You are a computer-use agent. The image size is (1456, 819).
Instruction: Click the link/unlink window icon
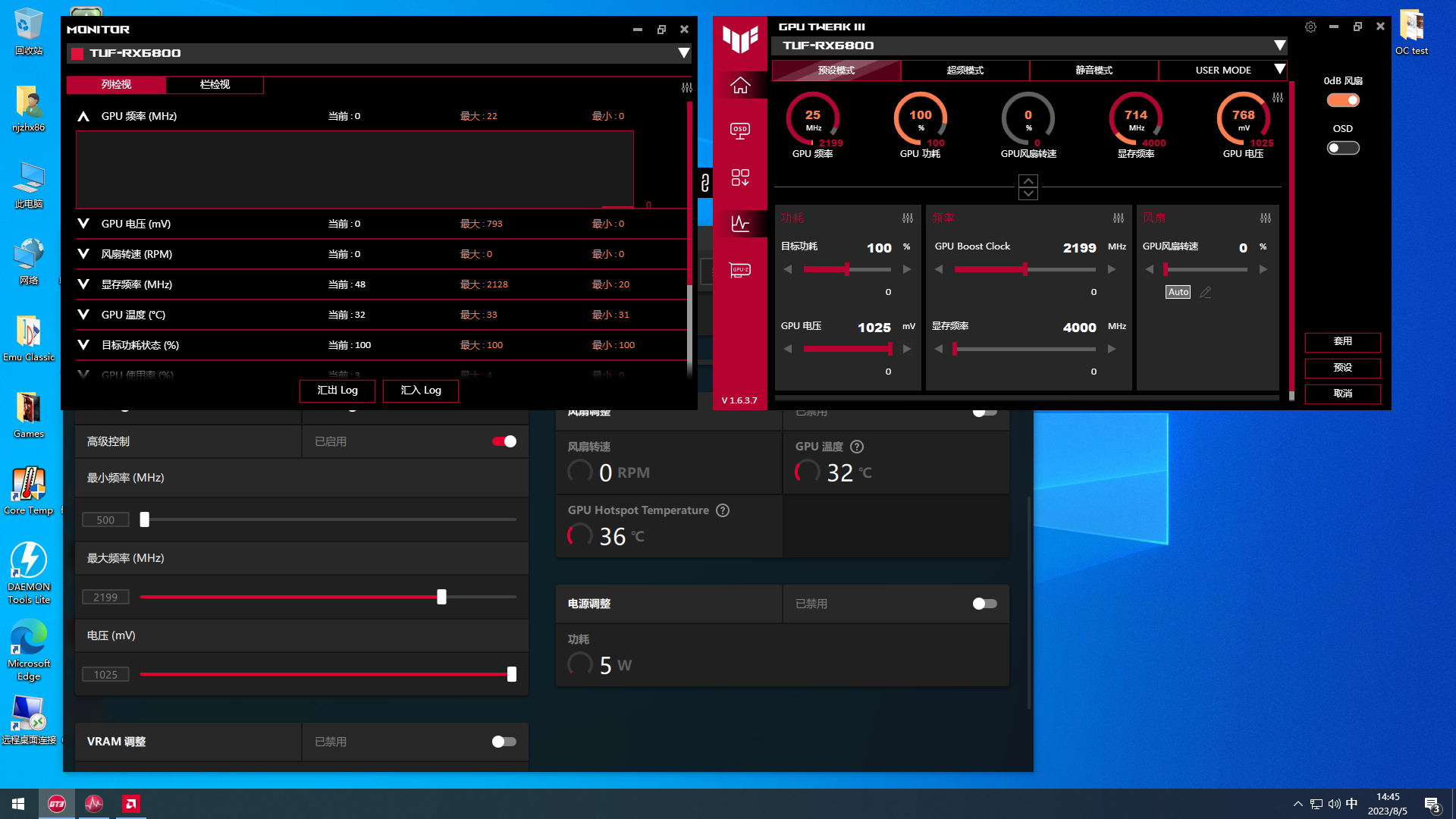point(704,182)
